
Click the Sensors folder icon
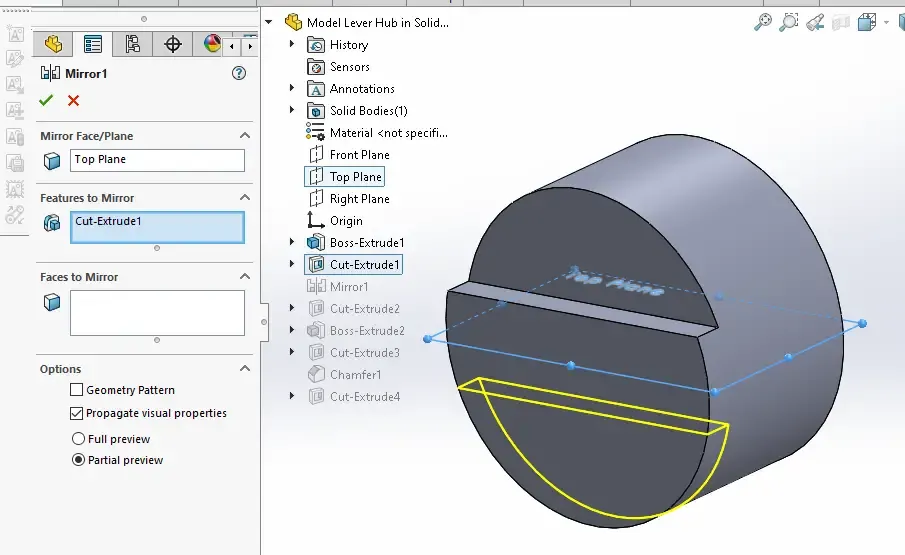(x=316, y=67)
